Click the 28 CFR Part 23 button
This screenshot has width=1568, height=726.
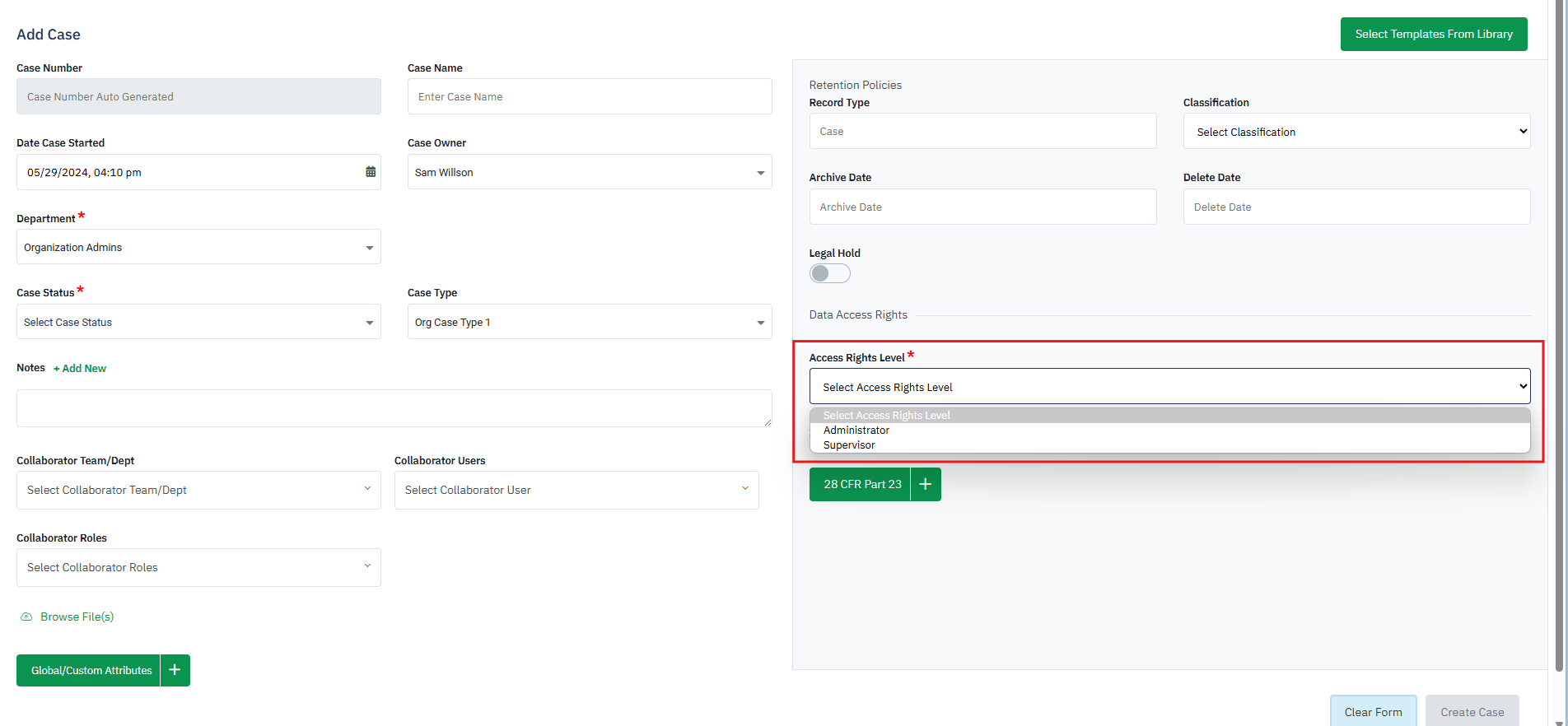860,484
